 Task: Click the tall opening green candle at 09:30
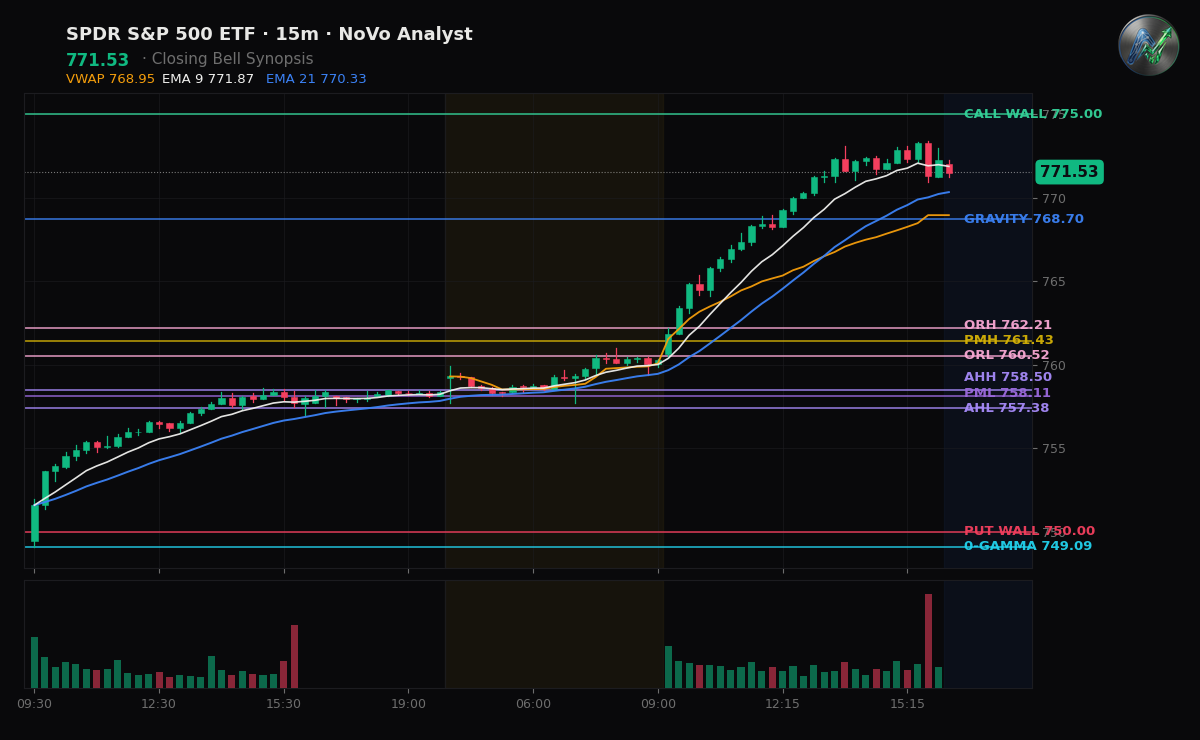(x=35, y=523)
